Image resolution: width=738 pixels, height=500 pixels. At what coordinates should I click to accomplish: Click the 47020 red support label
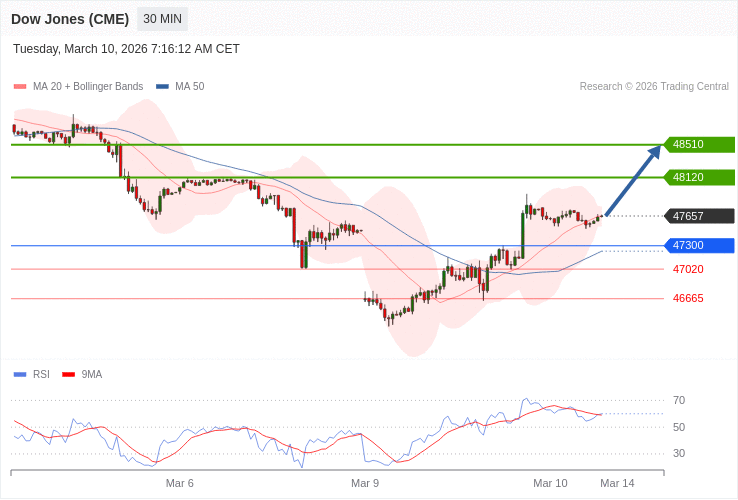coord(688,269)
